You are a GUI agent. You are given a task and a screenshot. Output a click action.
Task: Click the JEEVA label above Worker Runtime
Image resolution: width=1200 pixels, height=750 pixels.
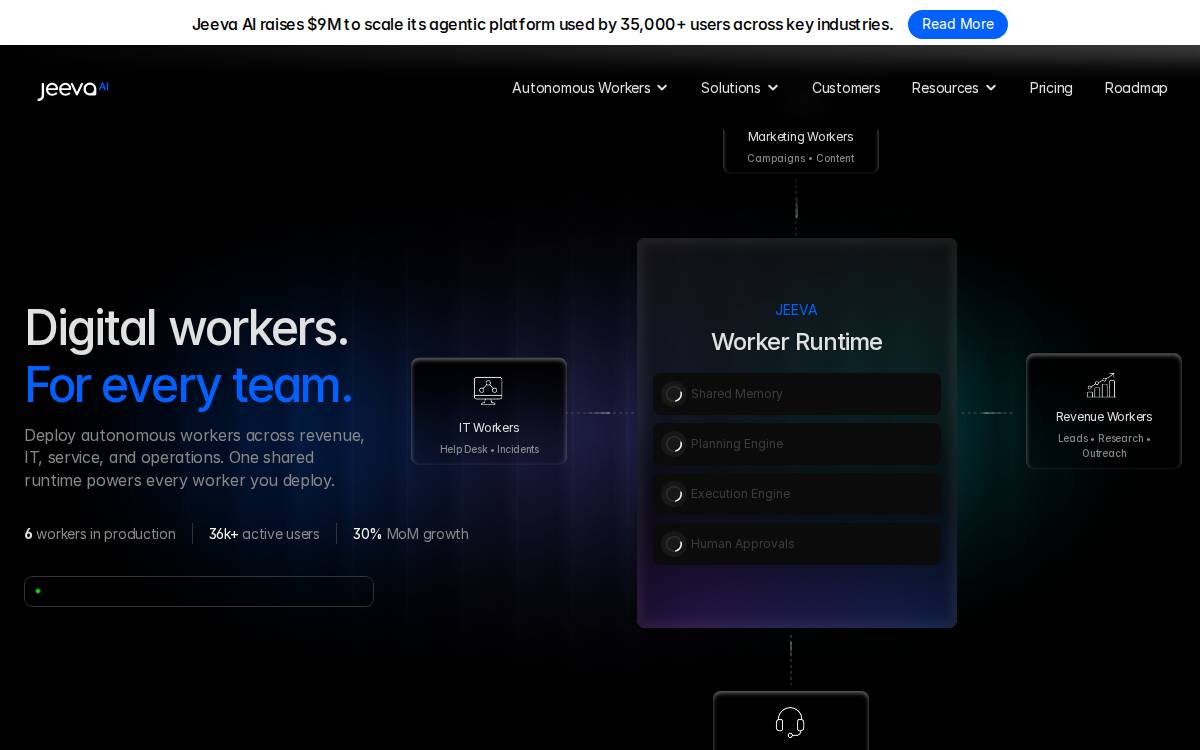[796, 310]
